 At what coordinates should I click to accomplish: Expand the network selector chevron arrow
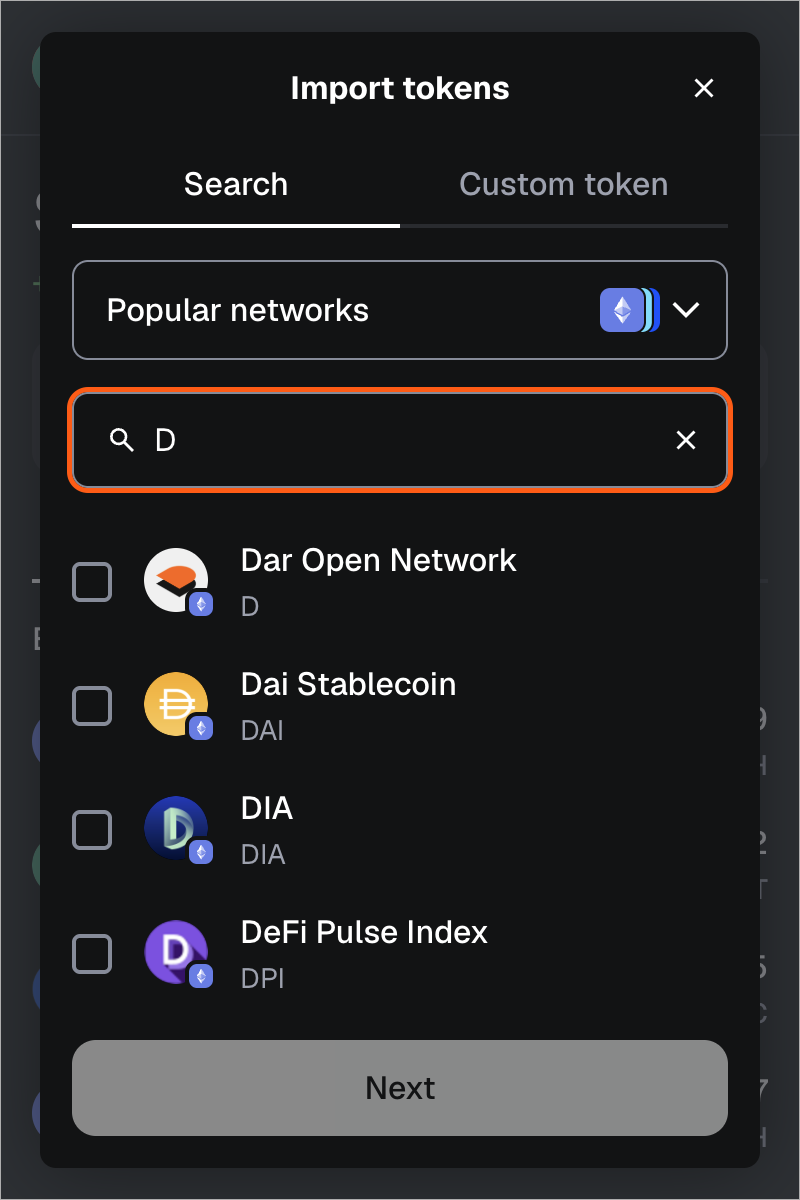pos(686,310)
